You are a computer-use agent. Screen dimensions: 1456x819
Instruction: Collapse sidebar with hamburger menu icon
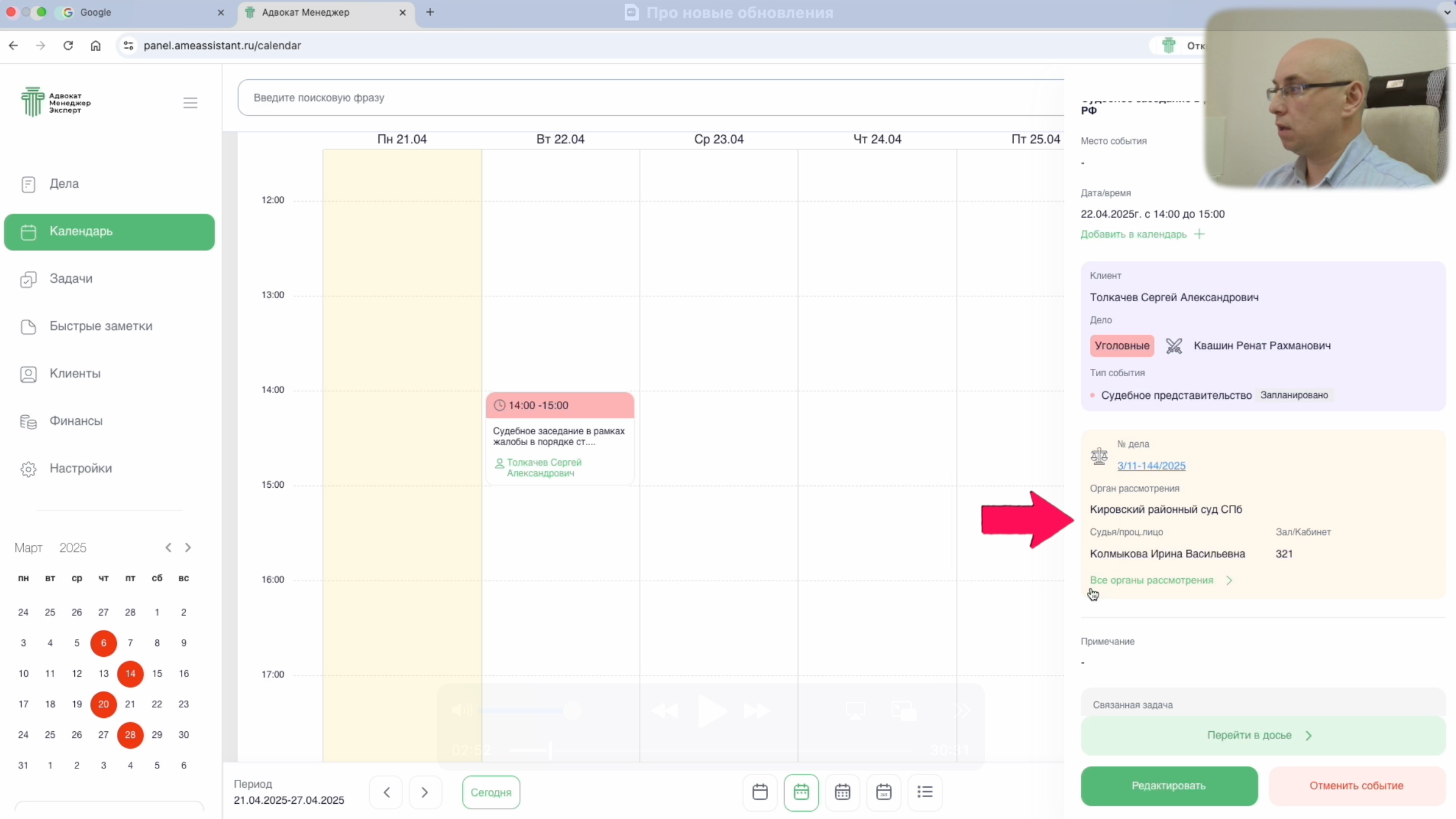pos(190,103)
